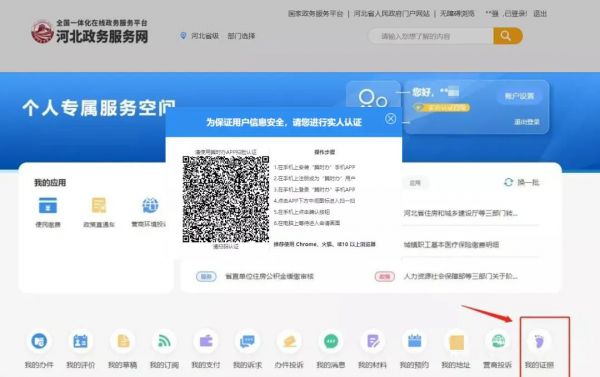Click text 推荐使用 Chrome browser note
600x377 pixels.
tap(324, 244)
